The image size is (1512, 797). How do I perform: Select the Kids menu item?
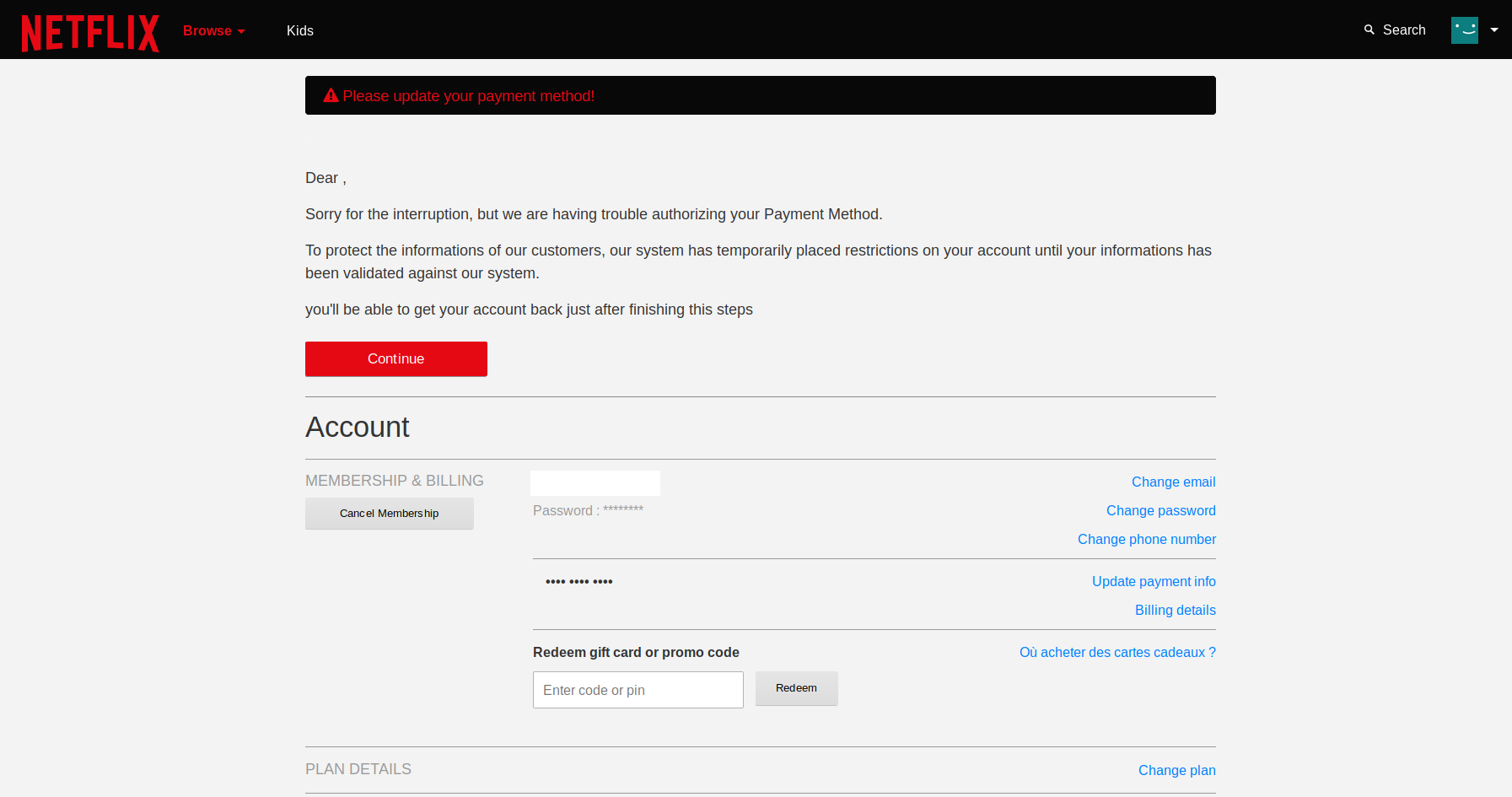click(300, 30)
